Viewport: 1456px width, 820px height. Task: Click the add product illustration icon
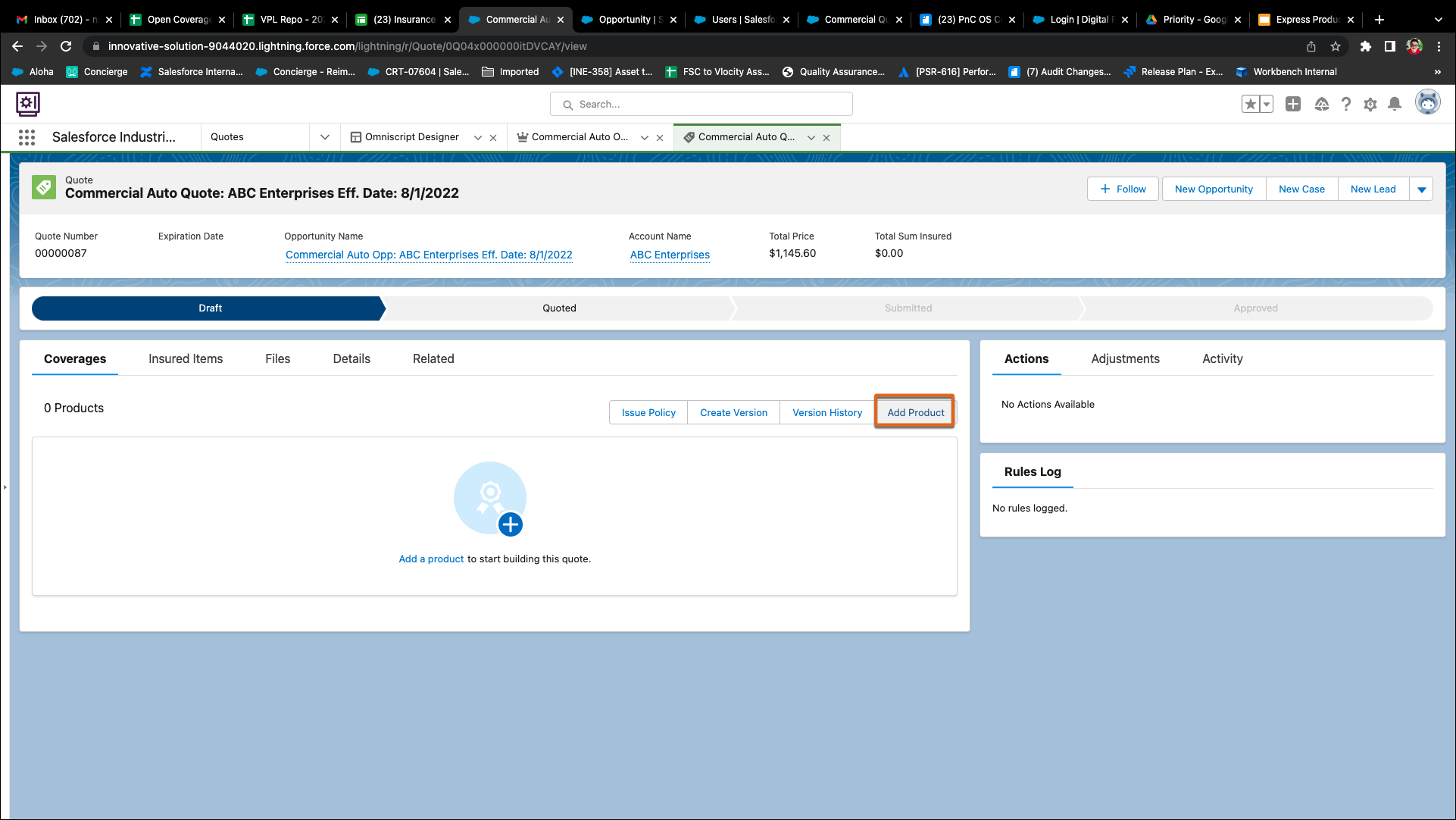490,499
